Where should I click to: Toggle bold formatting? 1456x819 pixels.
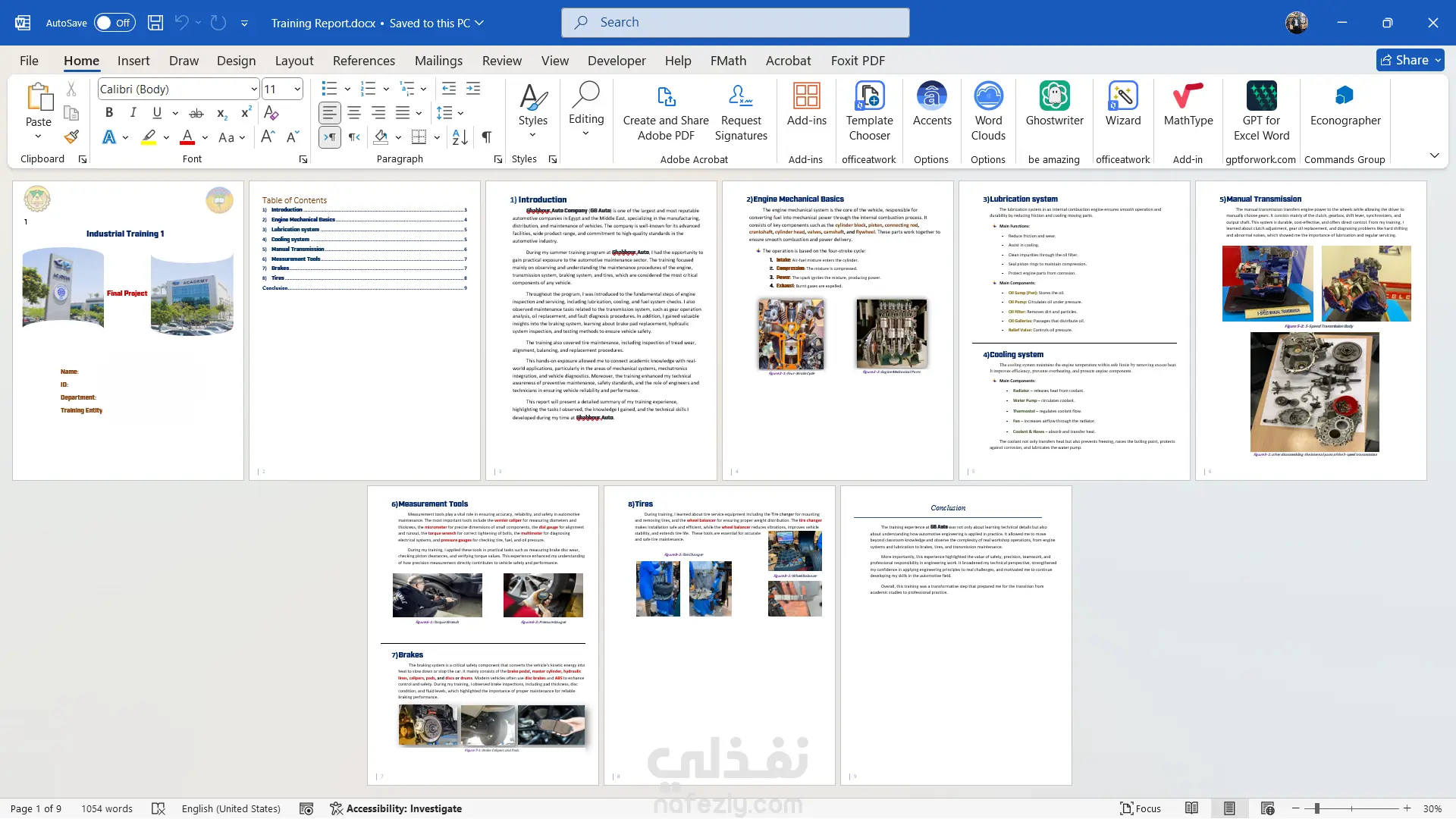[109, 113]
